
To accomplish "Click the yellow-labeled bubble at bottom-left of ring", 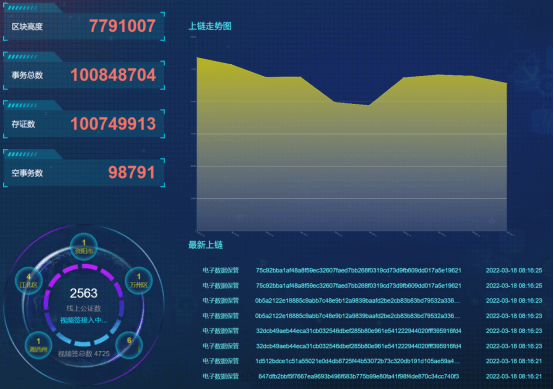I will tap(39, 345).
